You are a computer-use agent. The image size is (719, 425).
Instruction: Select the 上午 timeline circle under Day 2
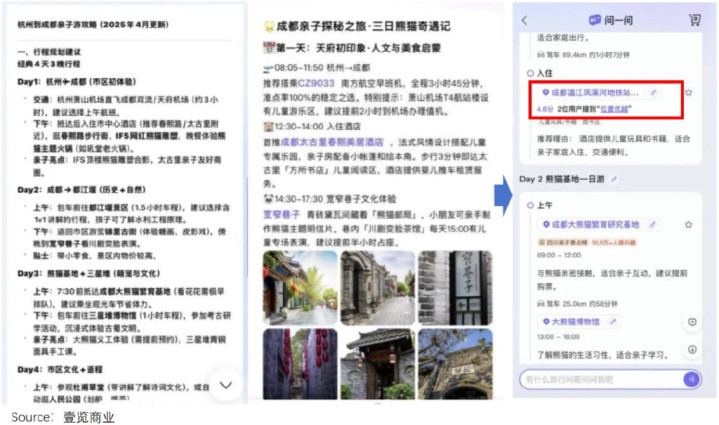(x=530, y=205)
